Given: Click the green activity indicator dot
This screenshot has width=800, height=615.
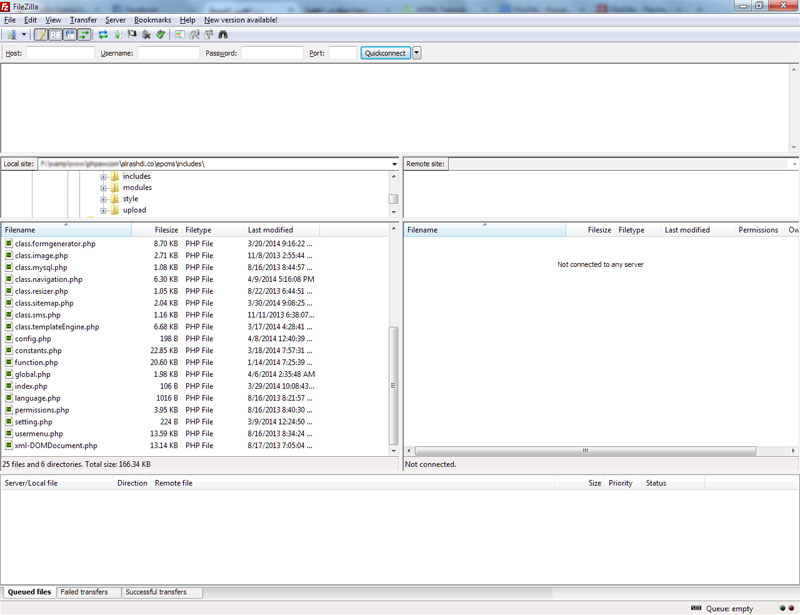Looking at the screenshot, I should point(783,608).
